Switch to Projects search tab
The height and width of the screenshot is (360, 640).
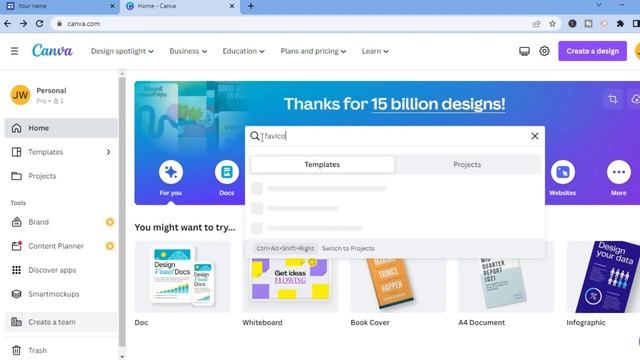click(x=467, y=164)
